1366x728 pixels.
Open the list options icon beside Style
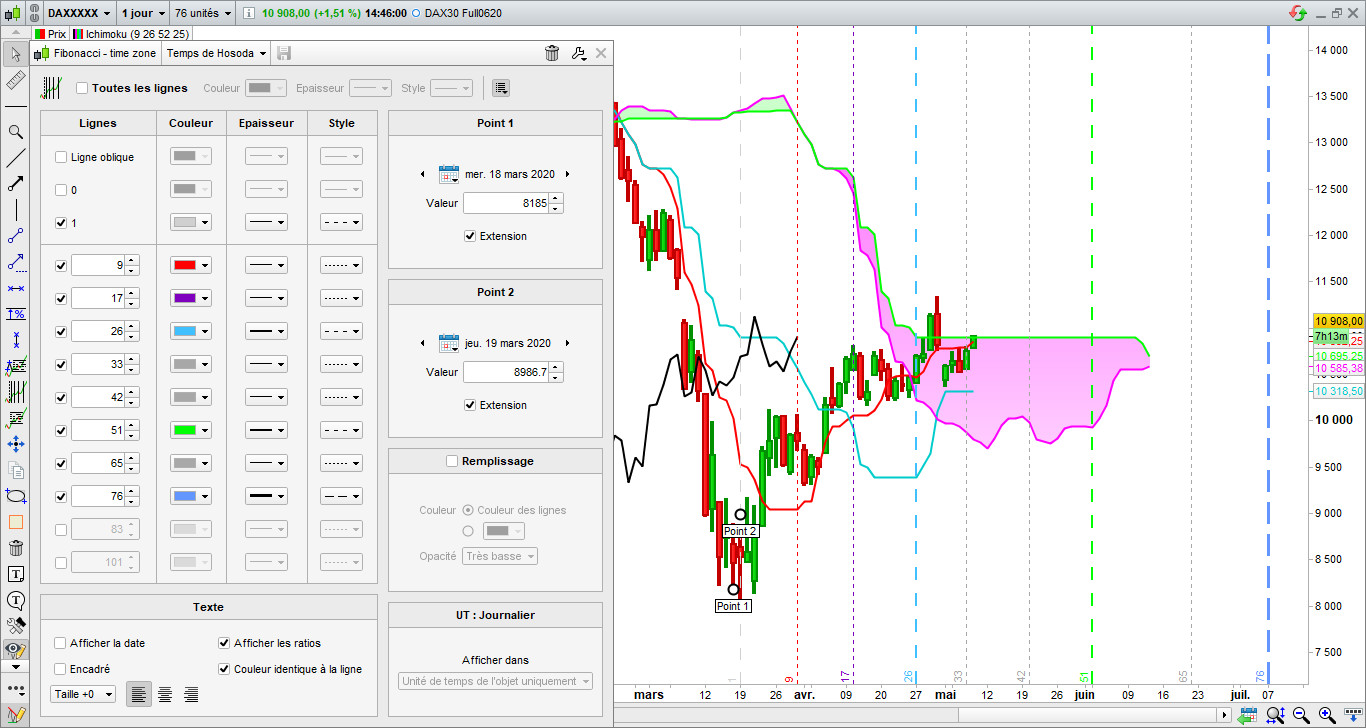coord(501,88)
